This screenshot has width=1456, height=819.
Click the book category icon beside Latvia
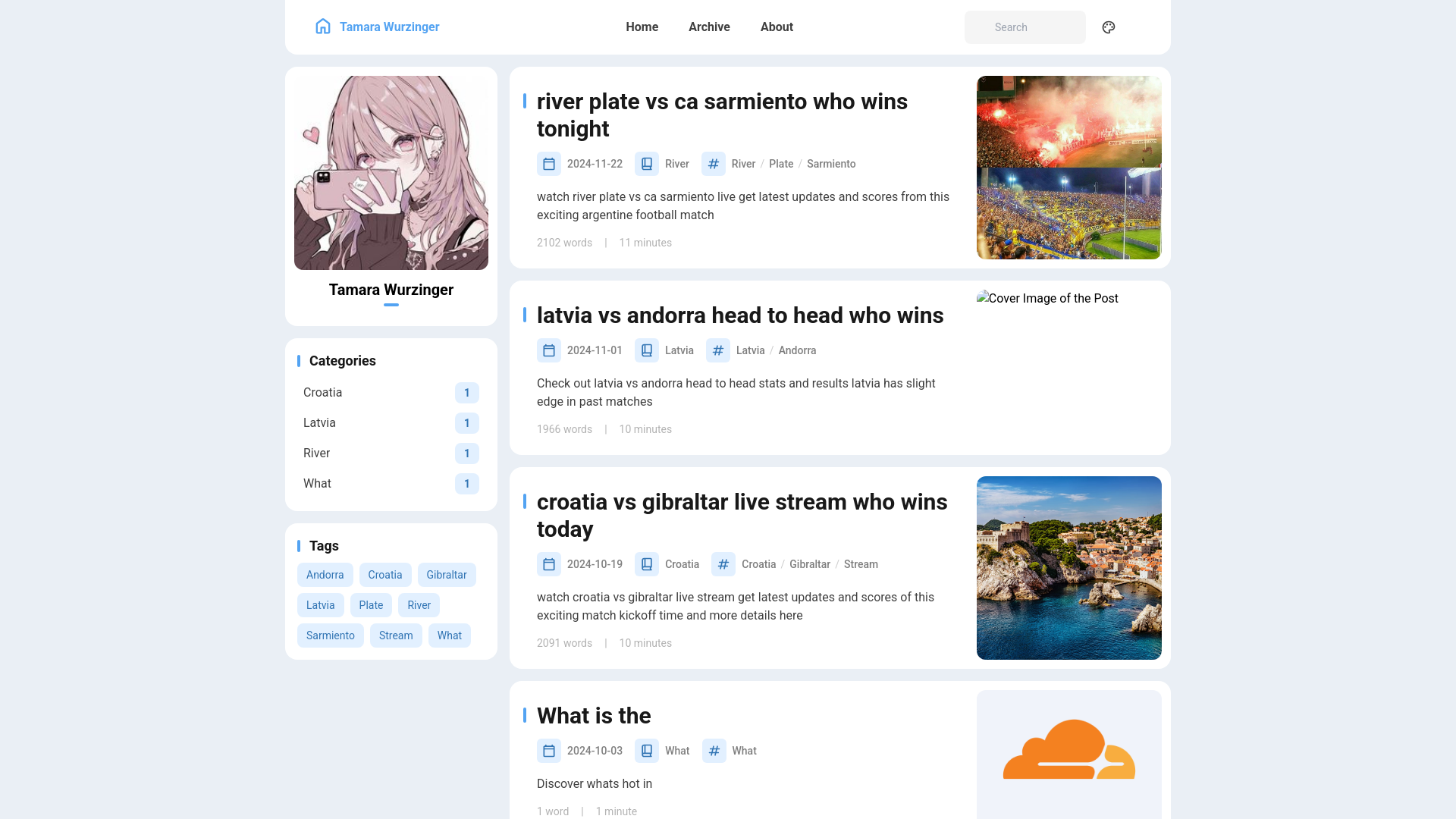tap(647, 350)
